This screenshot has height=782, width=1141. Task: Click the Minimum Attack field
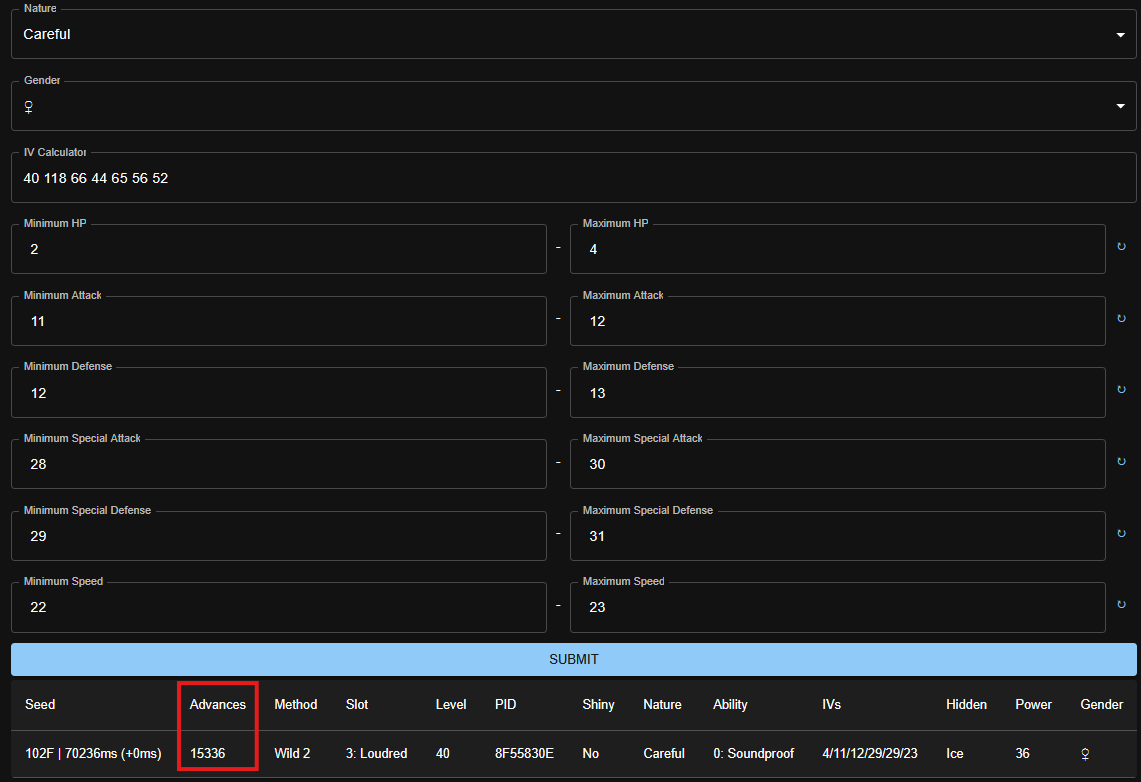278,321
